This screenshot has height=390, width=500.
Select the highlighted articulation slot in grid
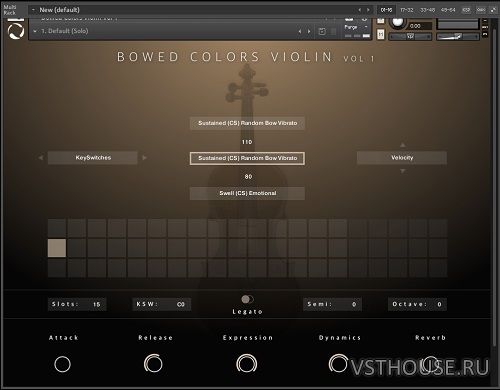pos(57,248)
